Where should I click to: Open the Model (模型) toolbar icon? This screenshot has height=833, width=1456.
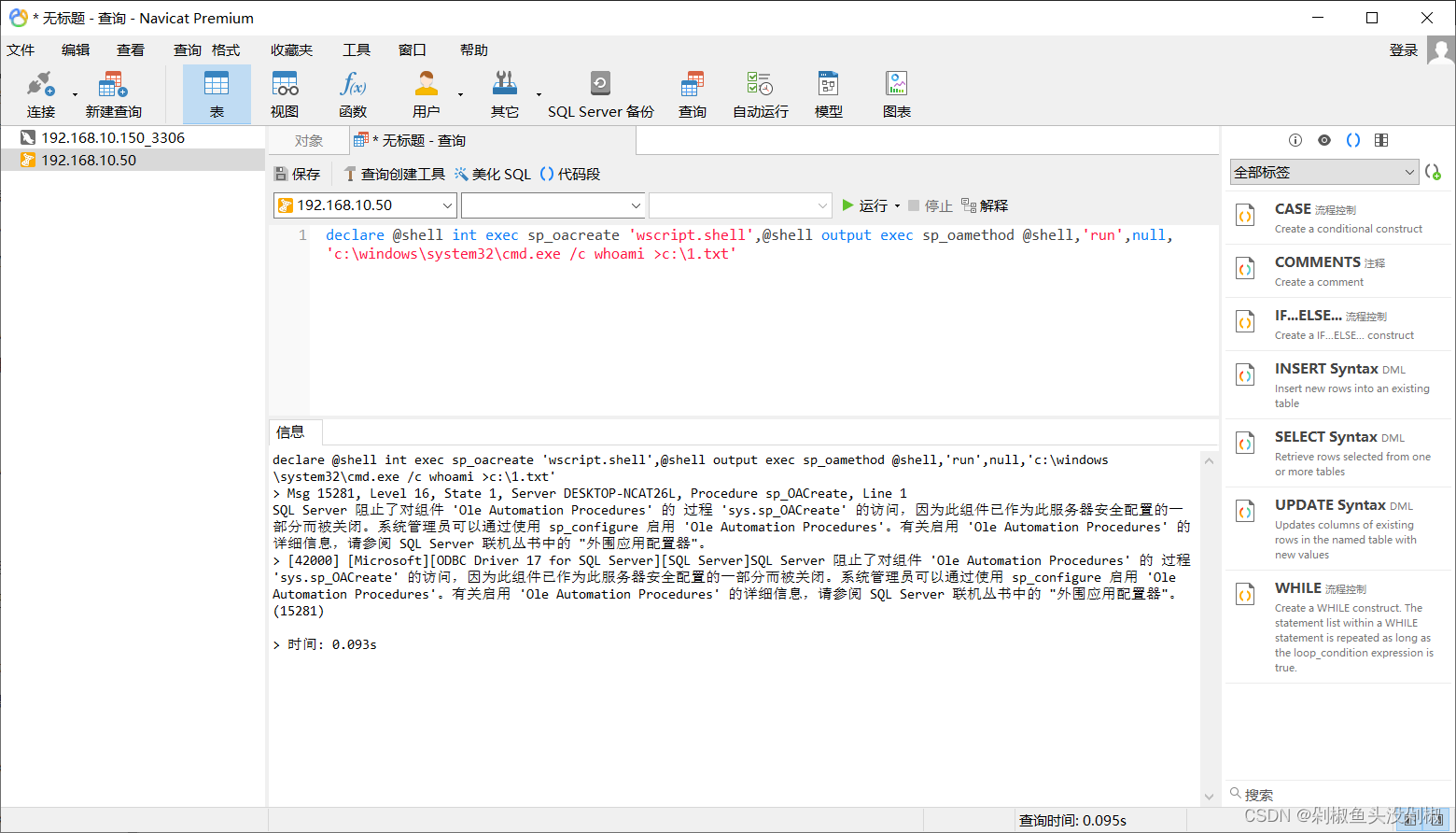pyautogui.click(x=828, y=94)
